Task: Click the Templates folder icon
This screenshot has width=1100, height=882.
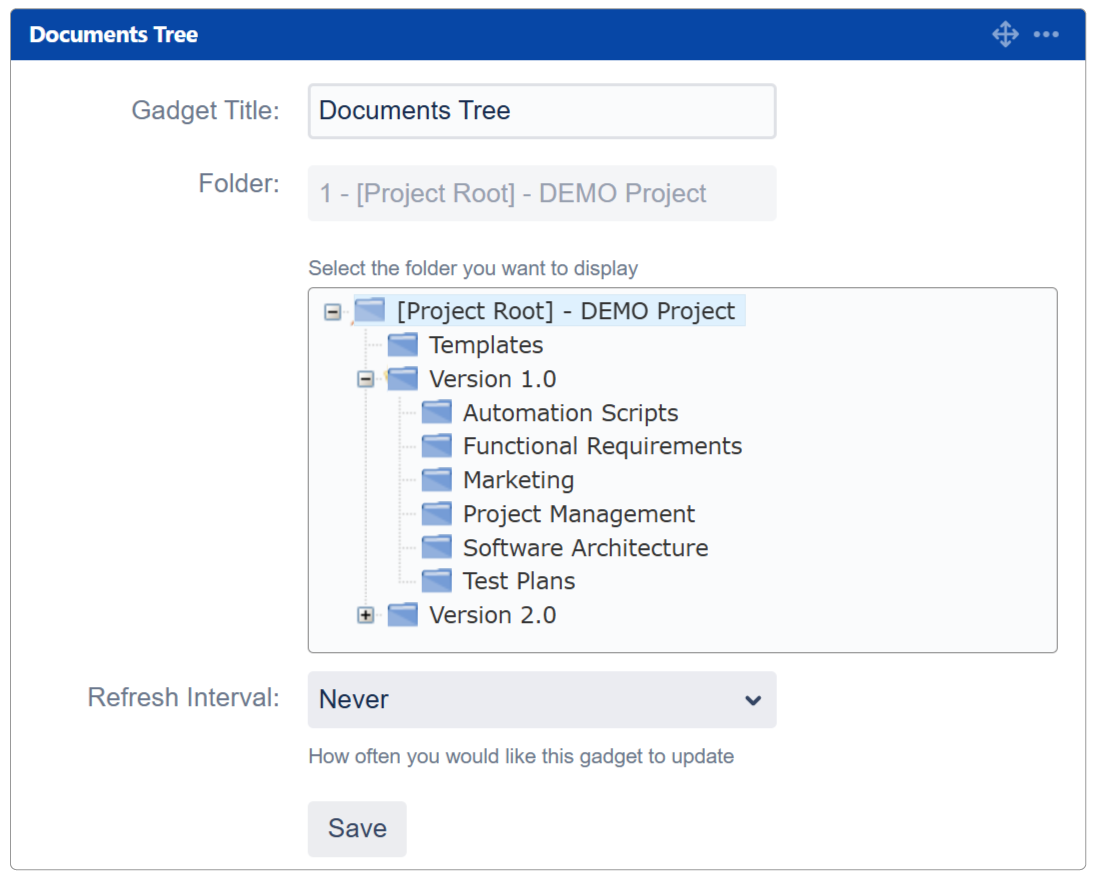Action: pyautogui.click(x=402, y=344)
